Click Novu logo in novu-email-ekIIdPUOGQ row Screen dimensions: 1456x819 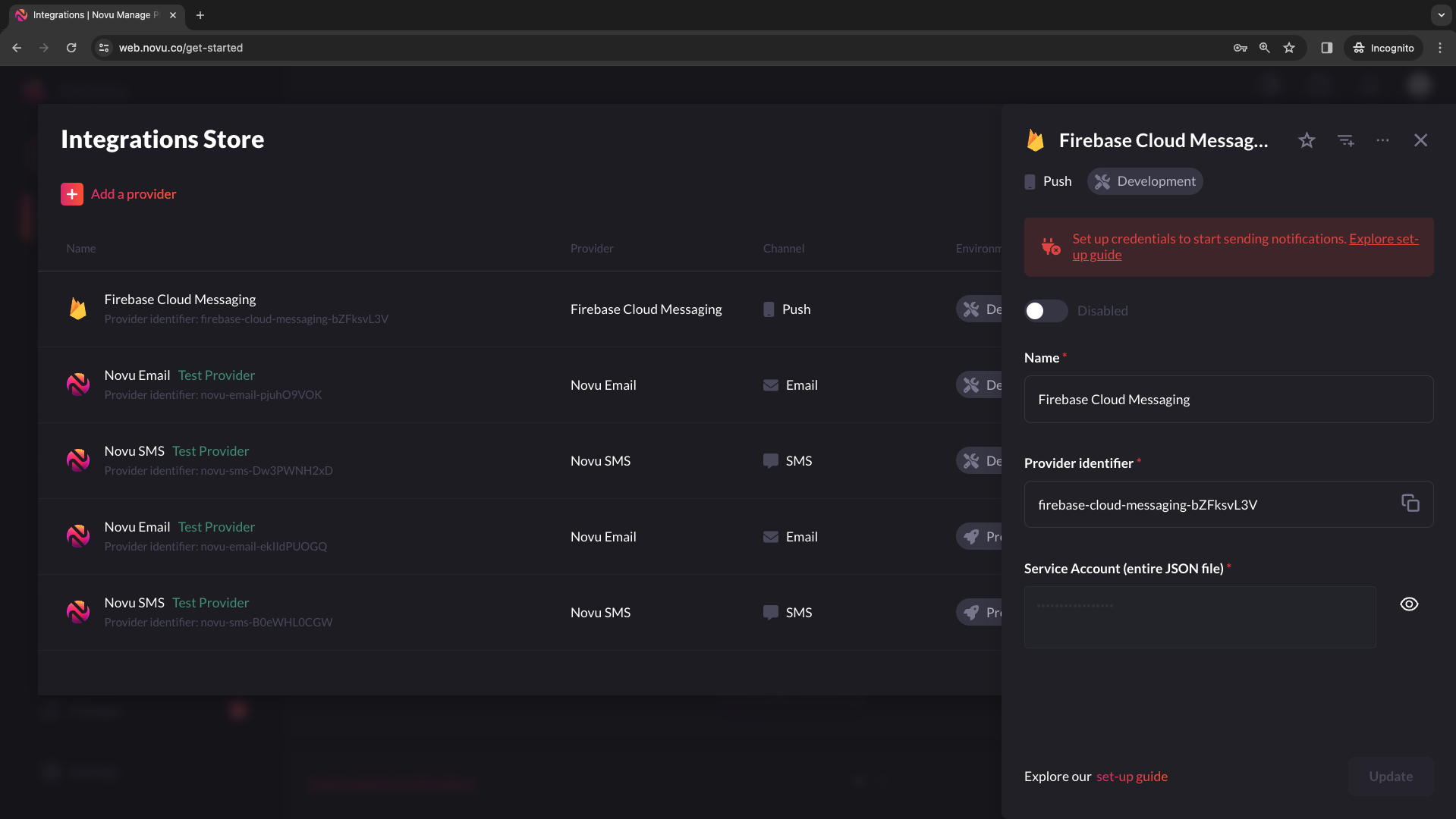[x=78, y=536]
